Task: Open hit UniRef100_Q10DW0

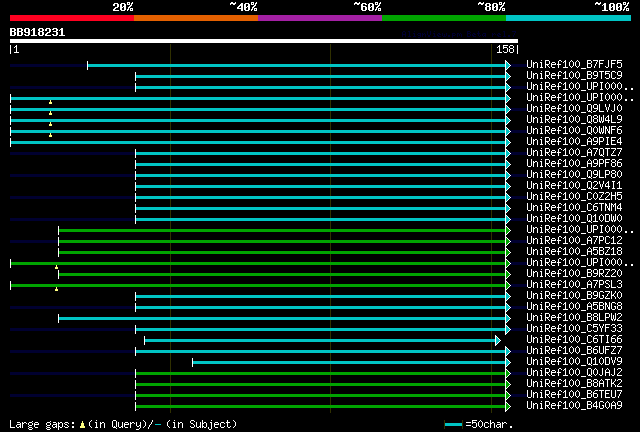Action: [574, 219]
